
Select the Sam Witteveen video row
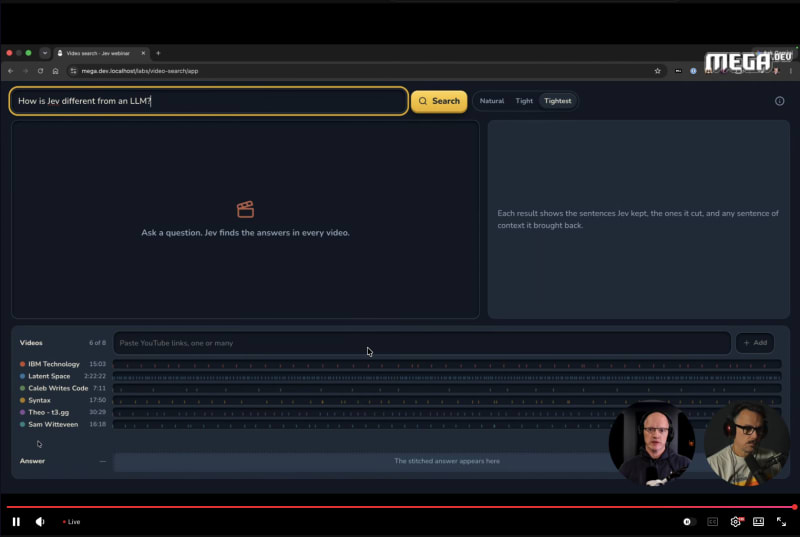(x=62, y=424)
